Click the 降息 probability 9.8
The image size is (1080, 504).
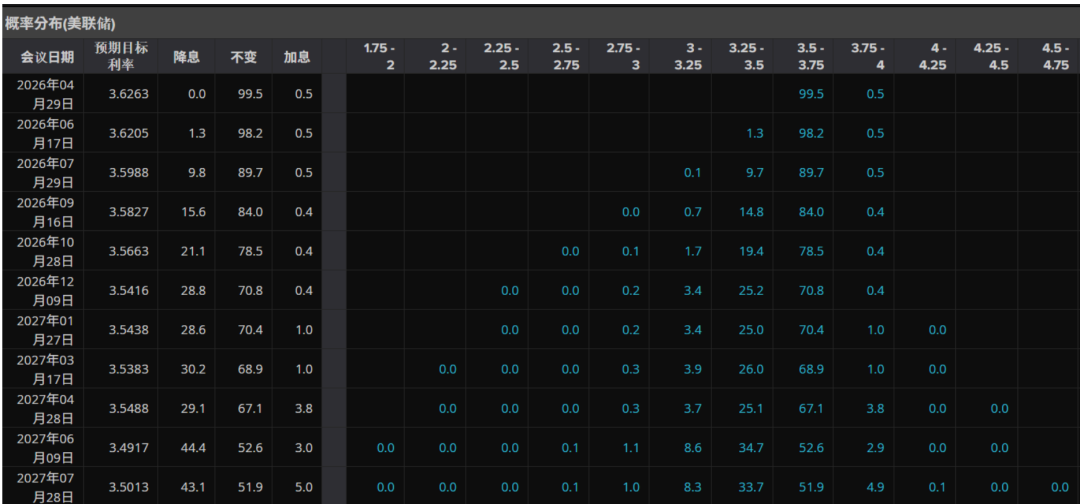(197, 173)
